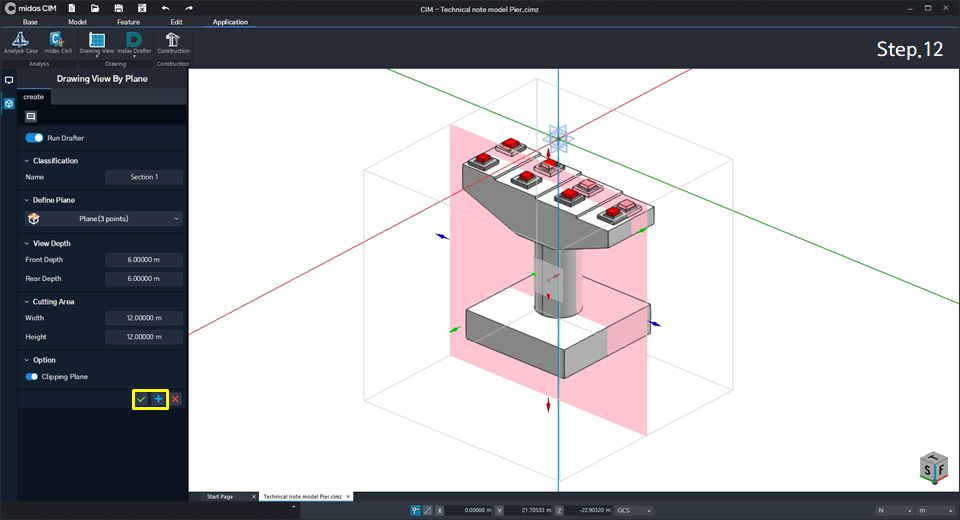Save the model with the floppy disk icon
This screenshot has width=960, height=520.
tap(118, 8)
